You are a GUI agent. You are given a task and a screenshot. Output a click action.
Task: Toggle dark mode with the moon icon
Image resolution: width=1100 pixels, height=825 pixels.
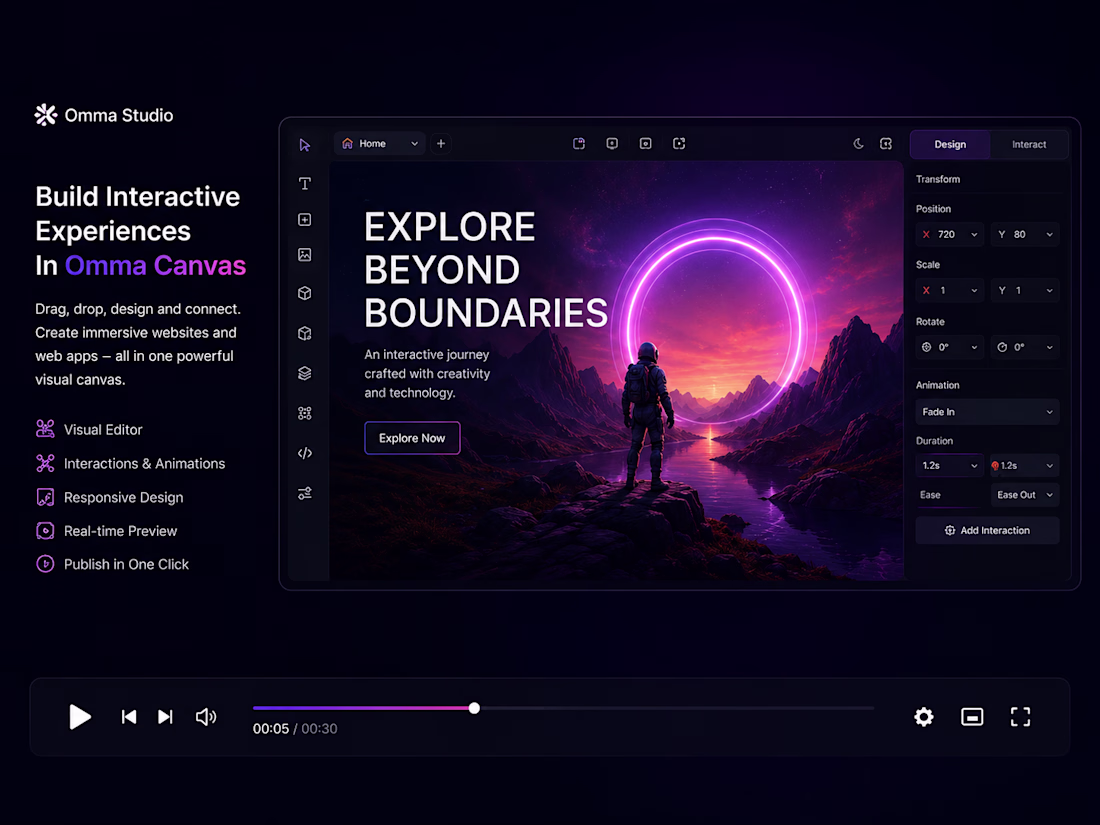click(x=858, y=143)
